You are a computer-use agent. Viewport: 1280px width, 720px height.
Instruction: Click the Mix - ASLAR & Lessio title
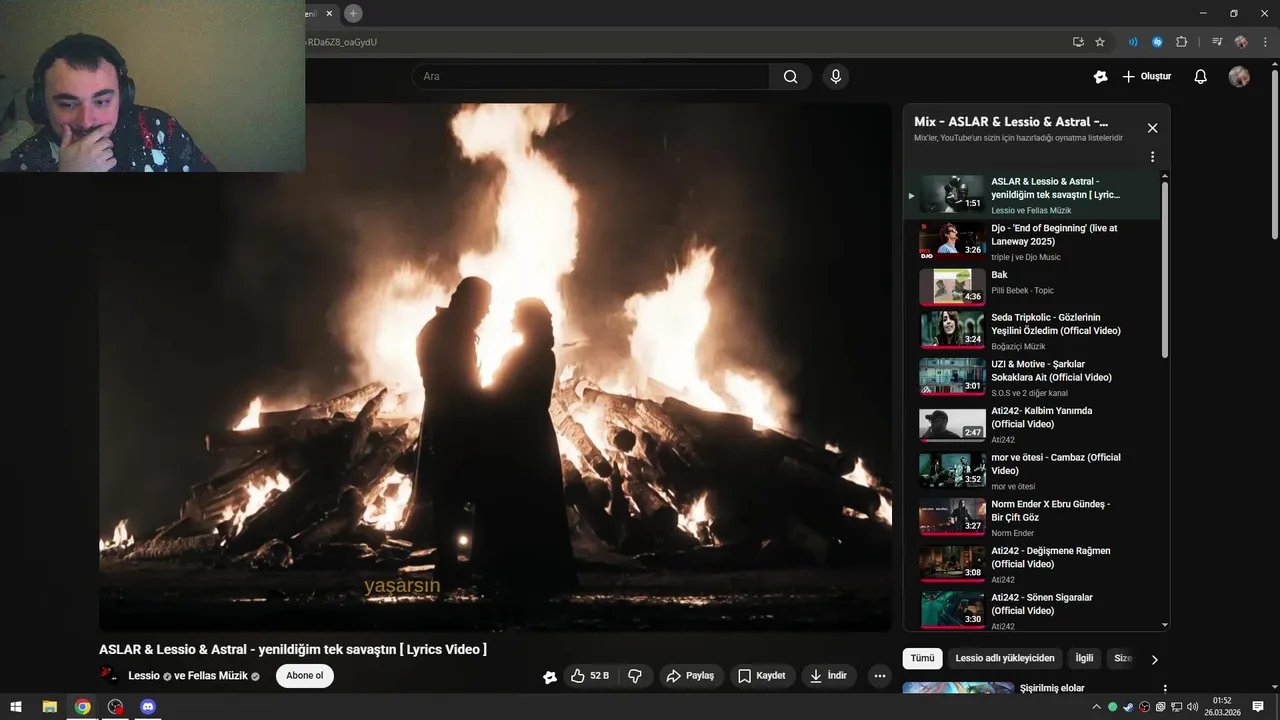coord(1011,122)
